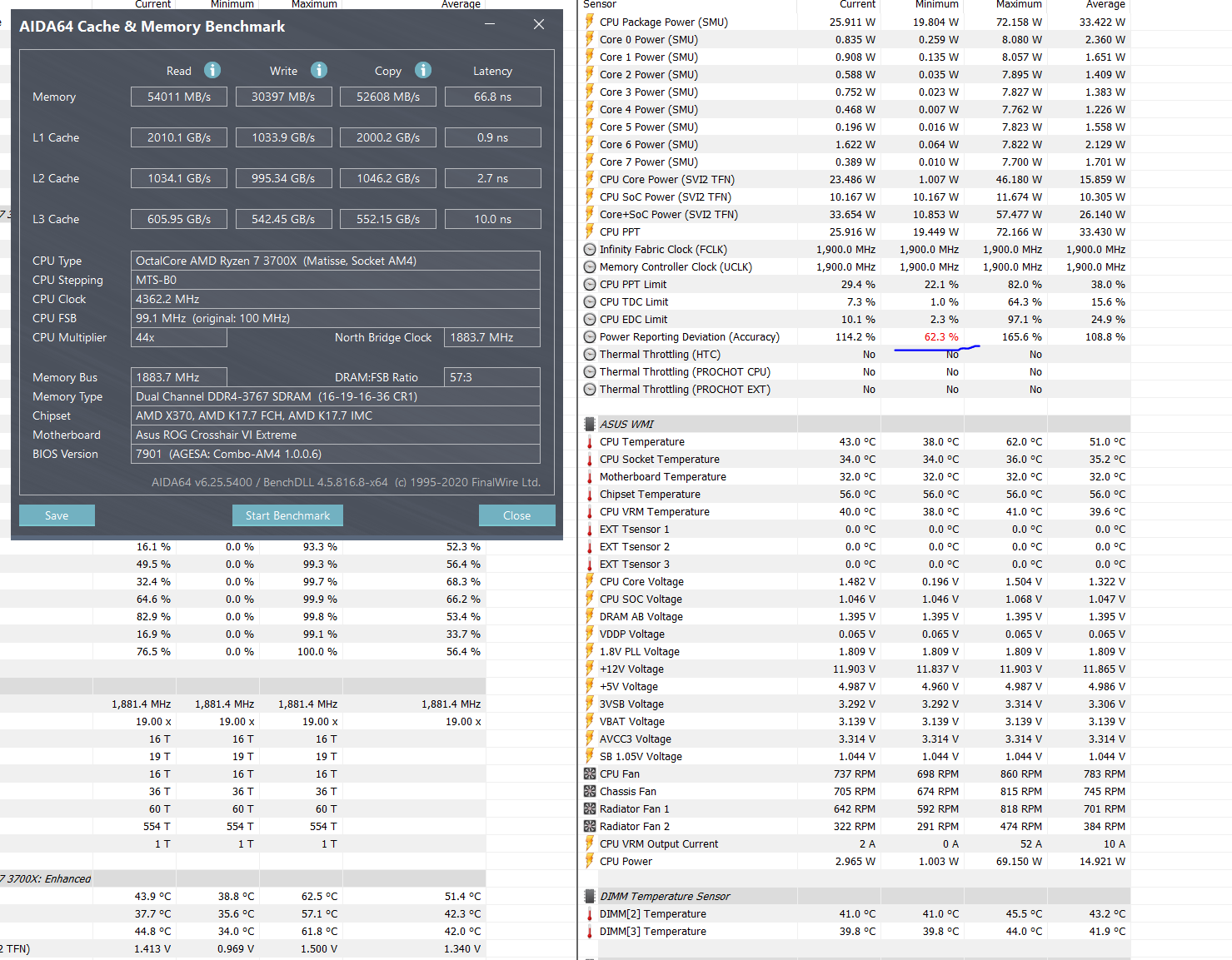Click the VBAT Voltage bolt icon
This screenshot has width=1232, height=960.
coord(590,721)
